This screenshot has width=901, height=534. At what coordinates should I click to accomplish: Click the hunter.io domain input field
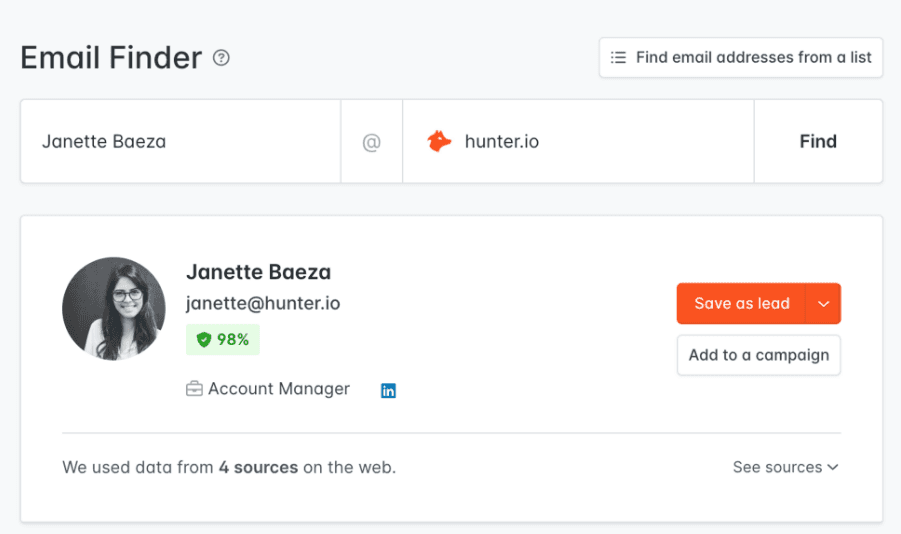tap(578, 141)
